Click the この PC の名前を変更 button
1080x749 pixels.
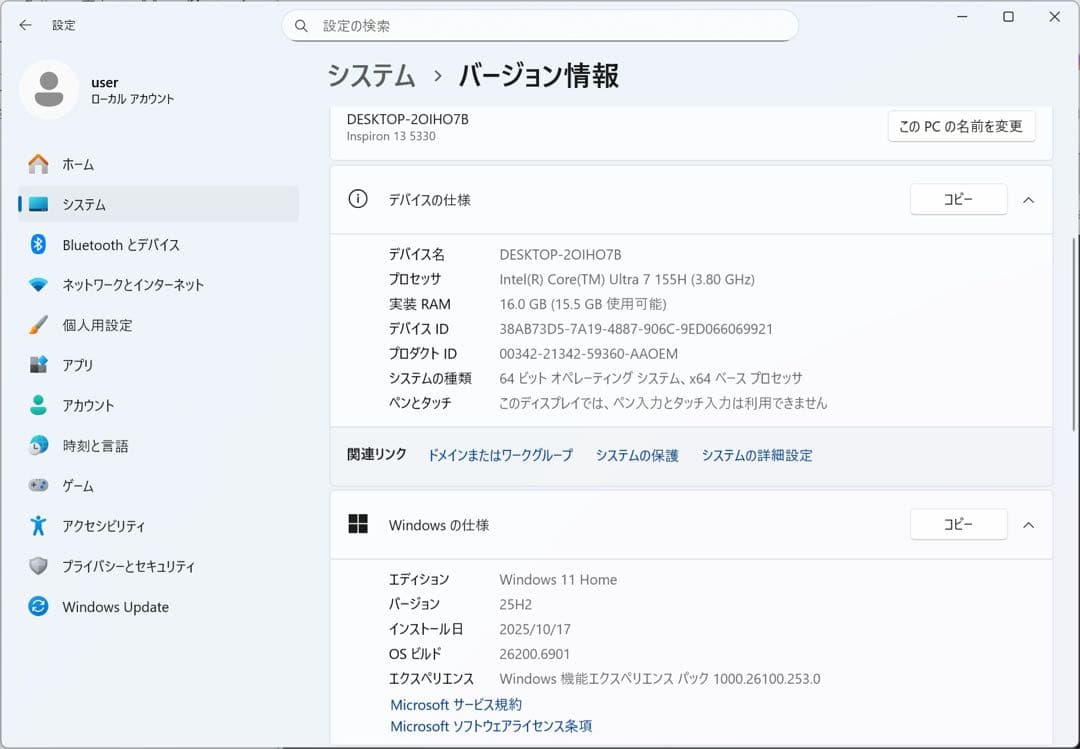(x=961, y=126)
